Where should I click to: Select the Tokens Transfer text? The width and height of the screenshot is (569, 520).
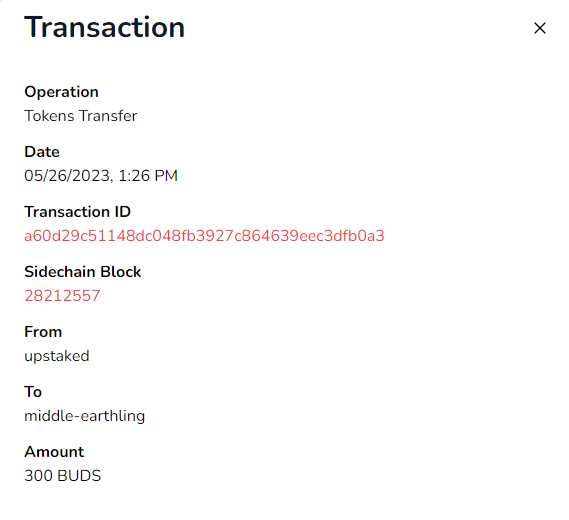pos(81,116)
